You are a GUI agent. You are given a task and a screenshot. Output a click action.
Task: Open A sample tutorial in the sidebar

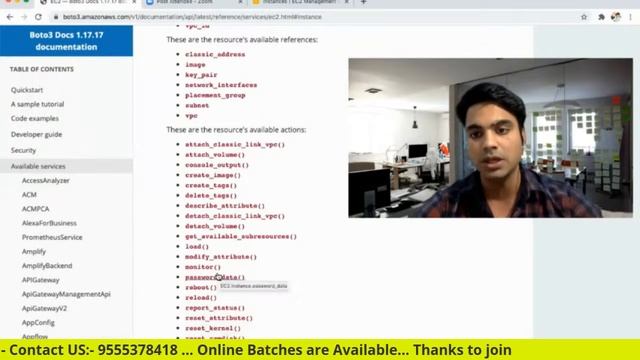(x=38, y=104)
